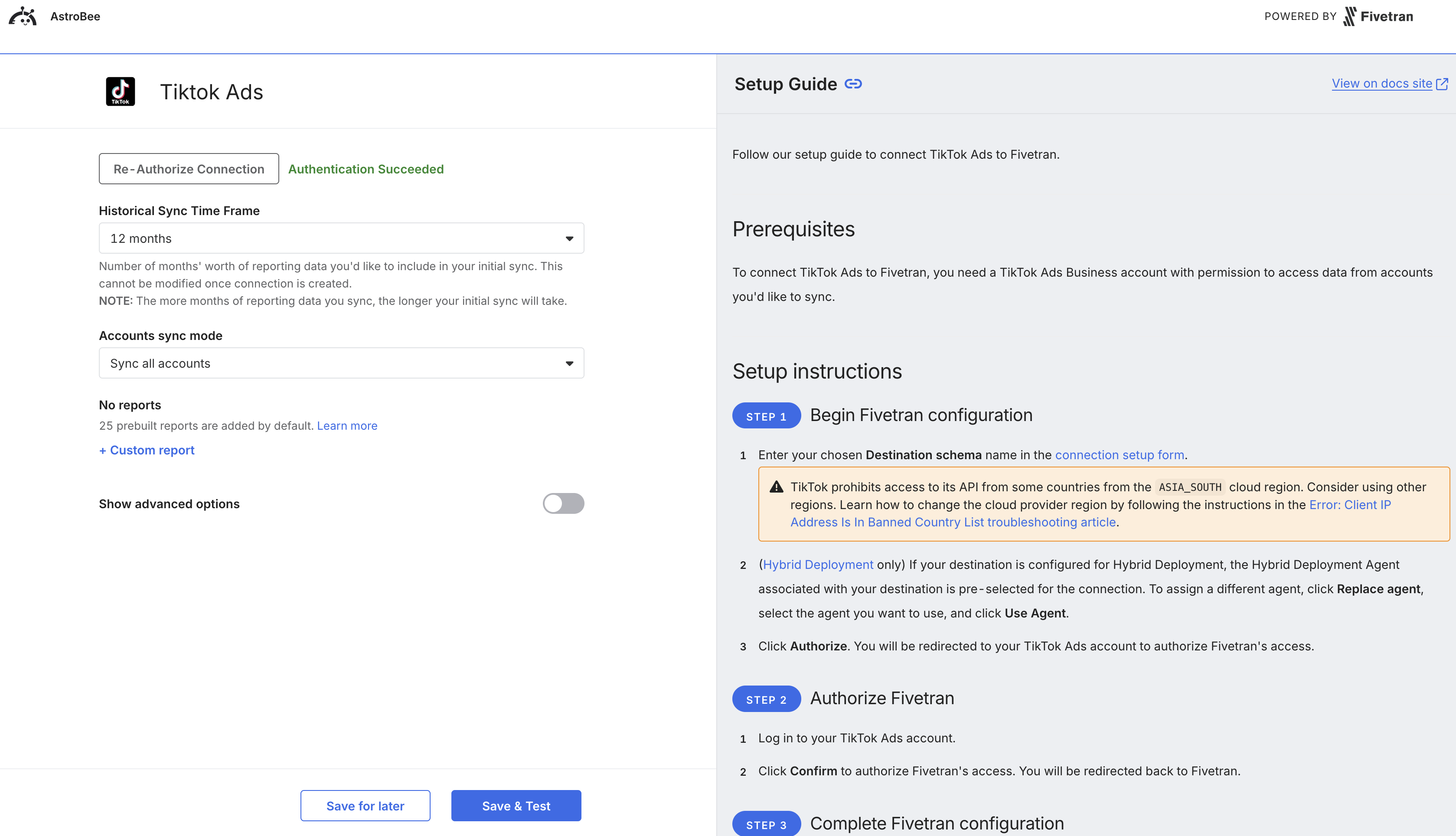Click Save & Test
The width and height of the screenshot is (1456, 836).
coord(516,806)
